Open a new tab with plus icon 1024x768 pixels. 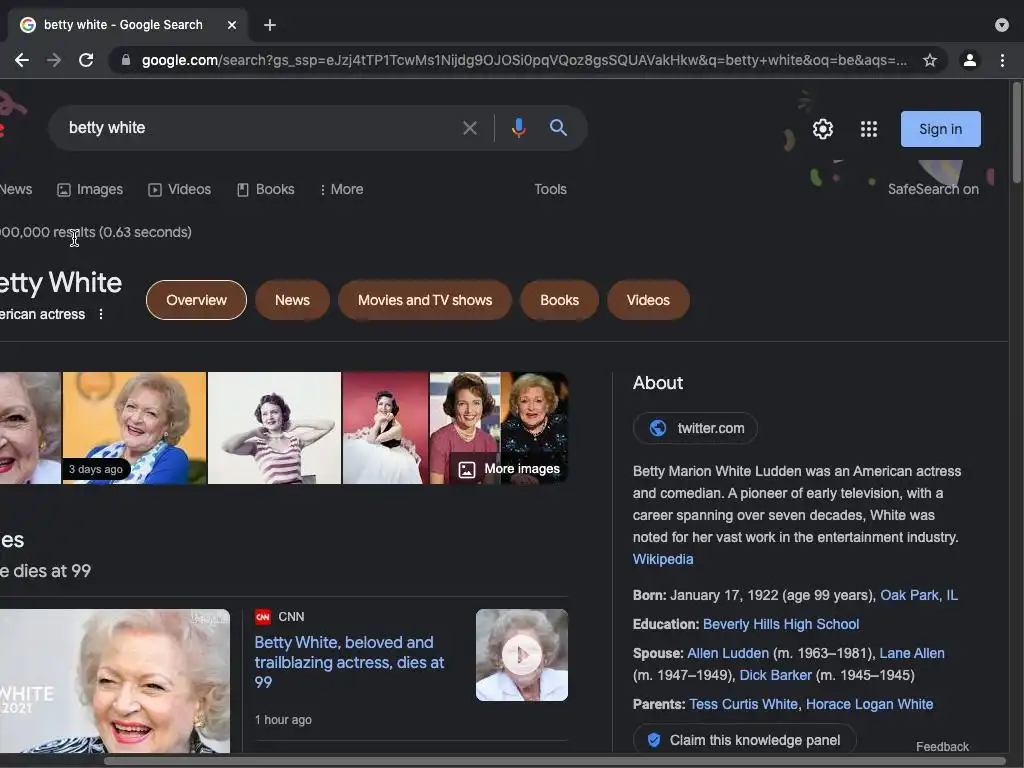(x=270, y=25)
